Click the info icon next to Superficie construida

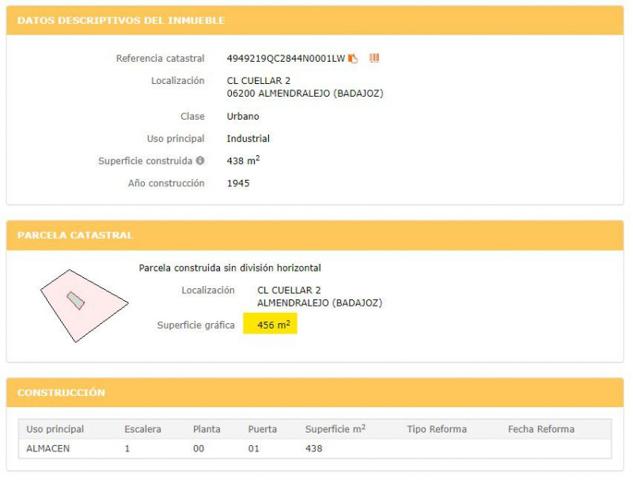coord(200,161)
